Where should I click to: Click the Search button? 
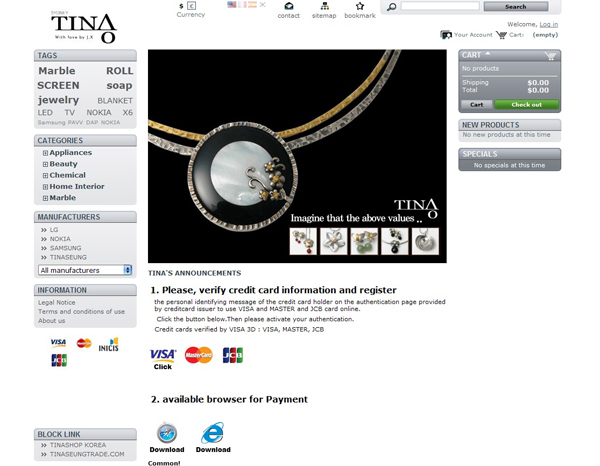(x=504, y=6)
